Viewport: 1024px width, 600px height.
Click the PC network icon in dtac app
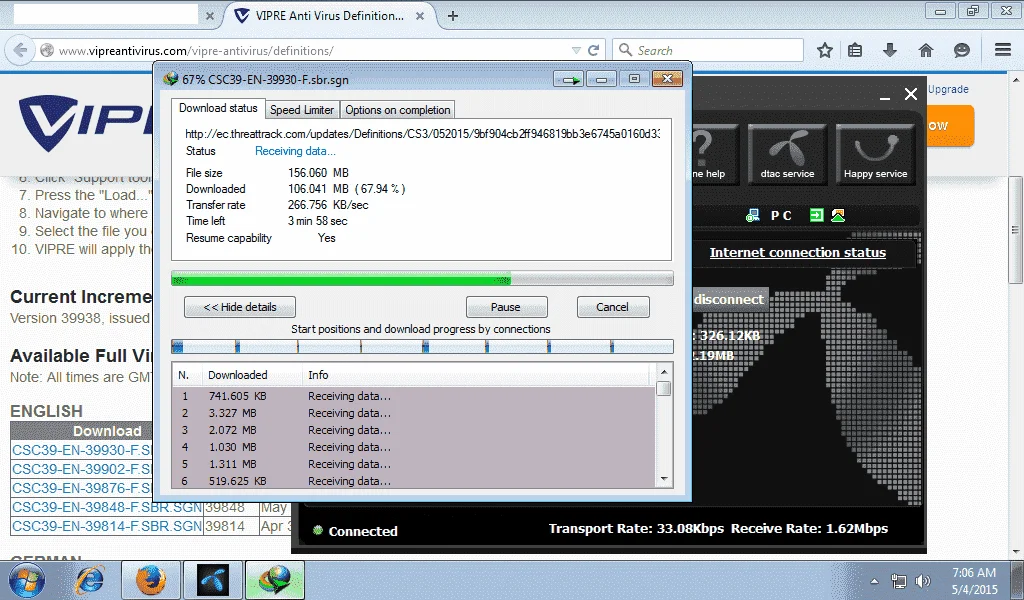(x=752, y=215)
